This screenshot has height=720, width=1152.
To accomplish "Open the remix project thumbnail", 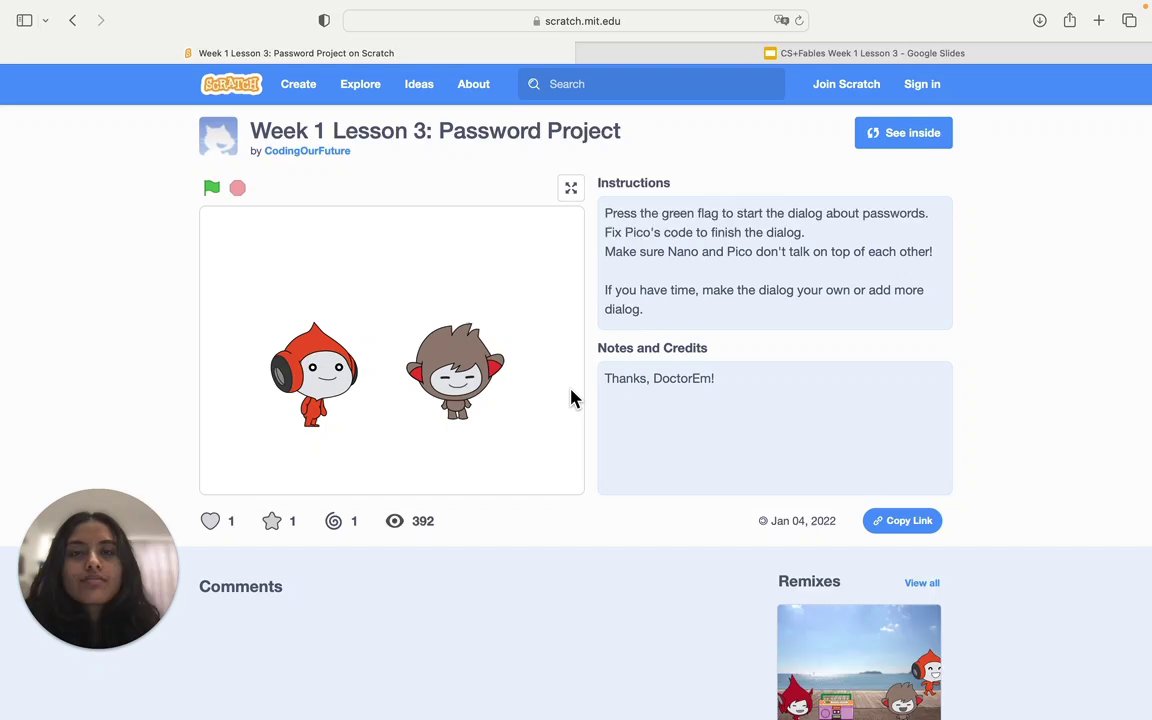I will point(859,662).
